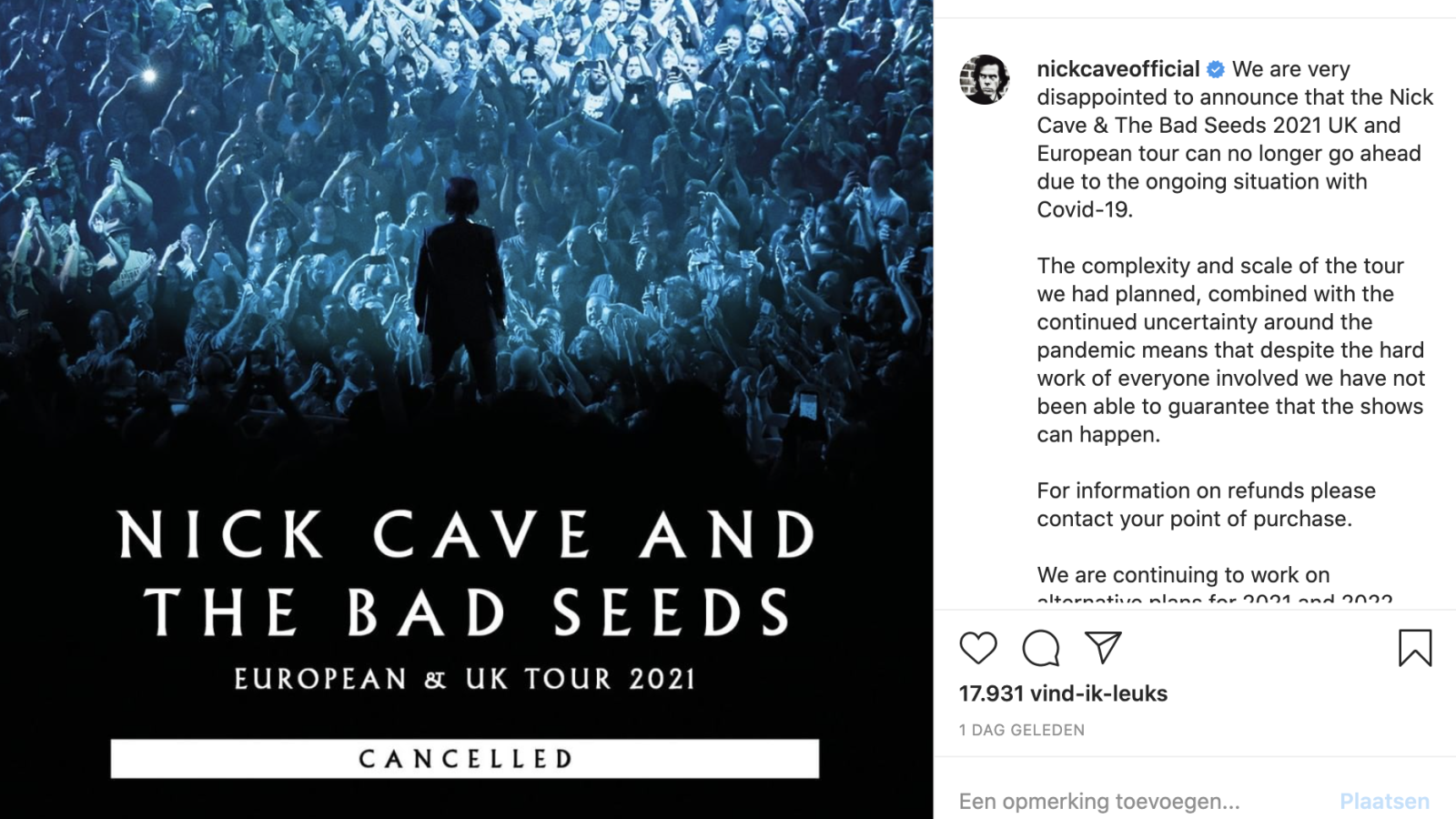The image size is (1456, 819).
Task: Go to the nickcaveofficial username link
Action: coord(1117,69)
